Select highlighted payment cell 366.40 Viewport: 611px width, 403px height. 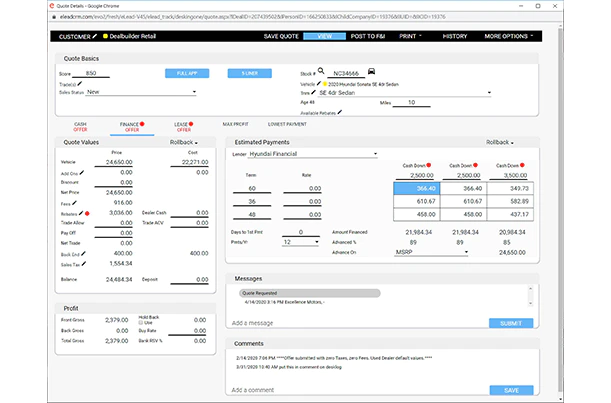(x=417, y=188)
